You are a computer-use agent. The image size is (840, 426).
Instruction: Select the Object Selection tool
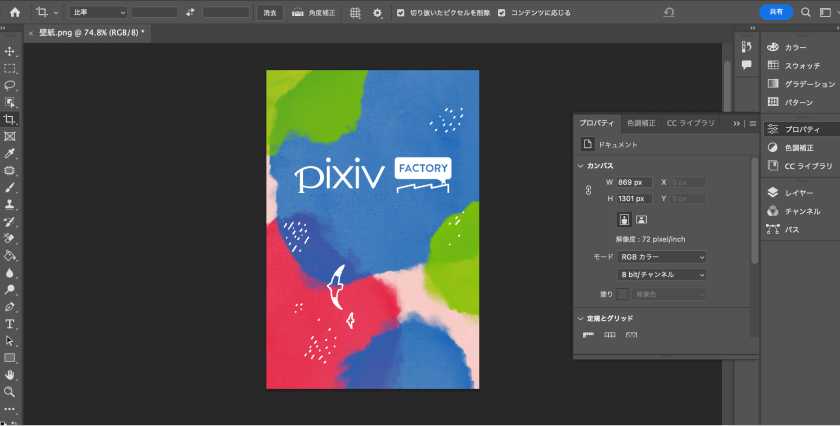coord(10,102)
